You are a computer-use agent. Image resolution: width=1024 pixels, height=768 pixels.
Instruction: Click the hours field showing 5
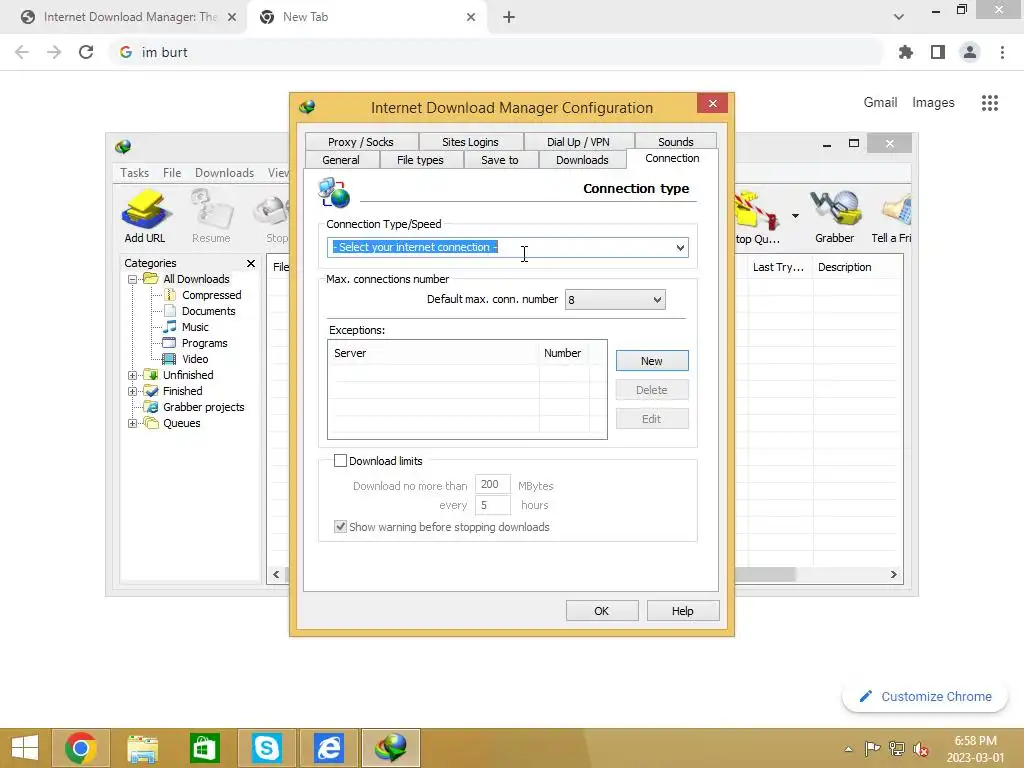492,505
